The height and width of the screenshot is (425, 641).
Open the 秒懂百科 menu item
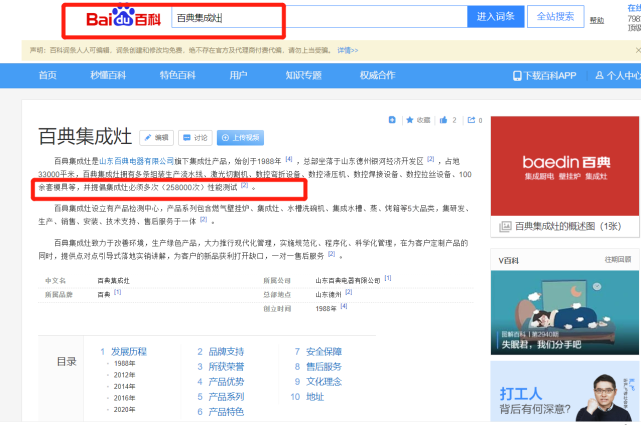tap(108, 75)
